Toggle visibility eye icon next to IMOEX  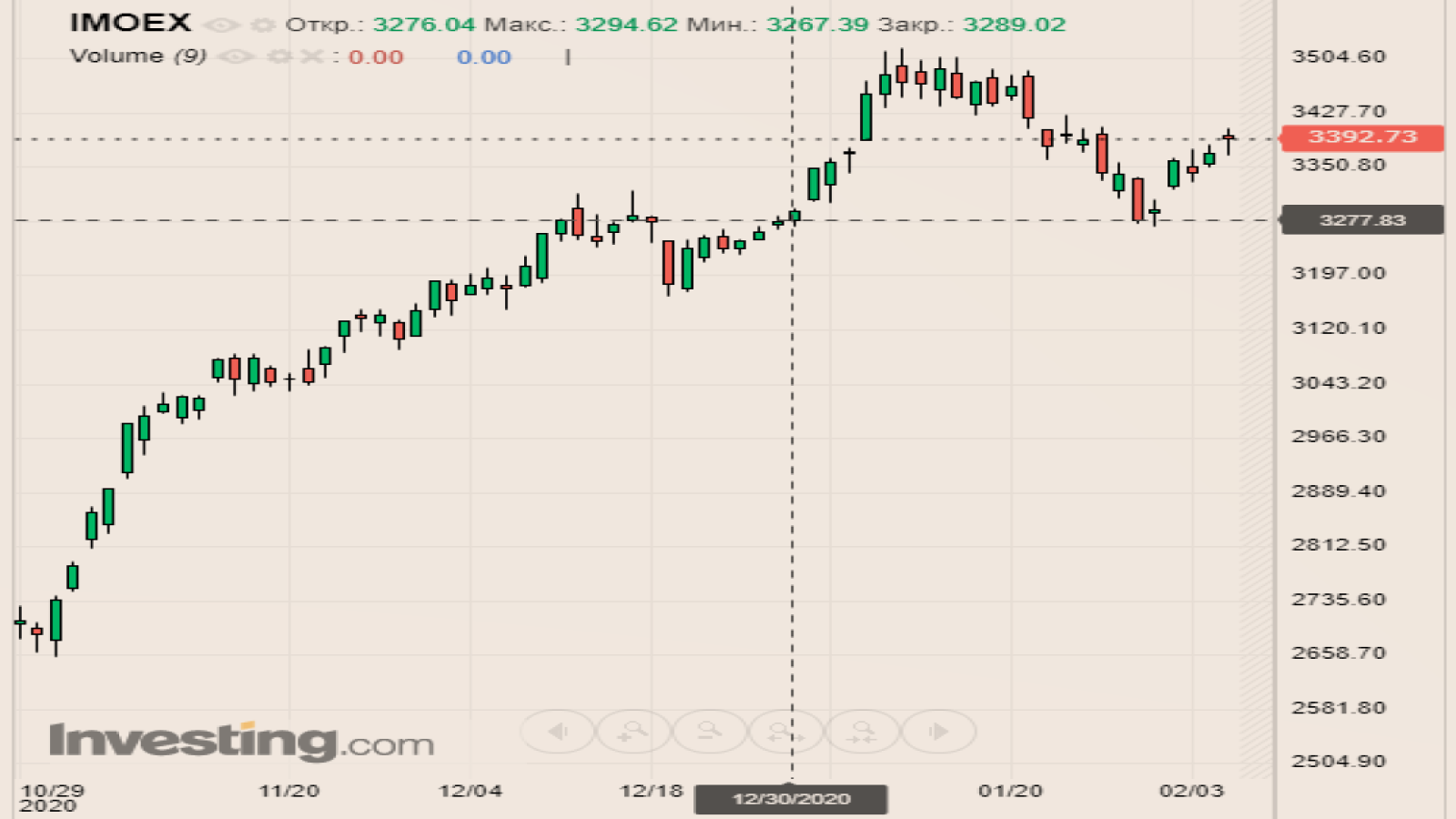(x=222, y=25)
